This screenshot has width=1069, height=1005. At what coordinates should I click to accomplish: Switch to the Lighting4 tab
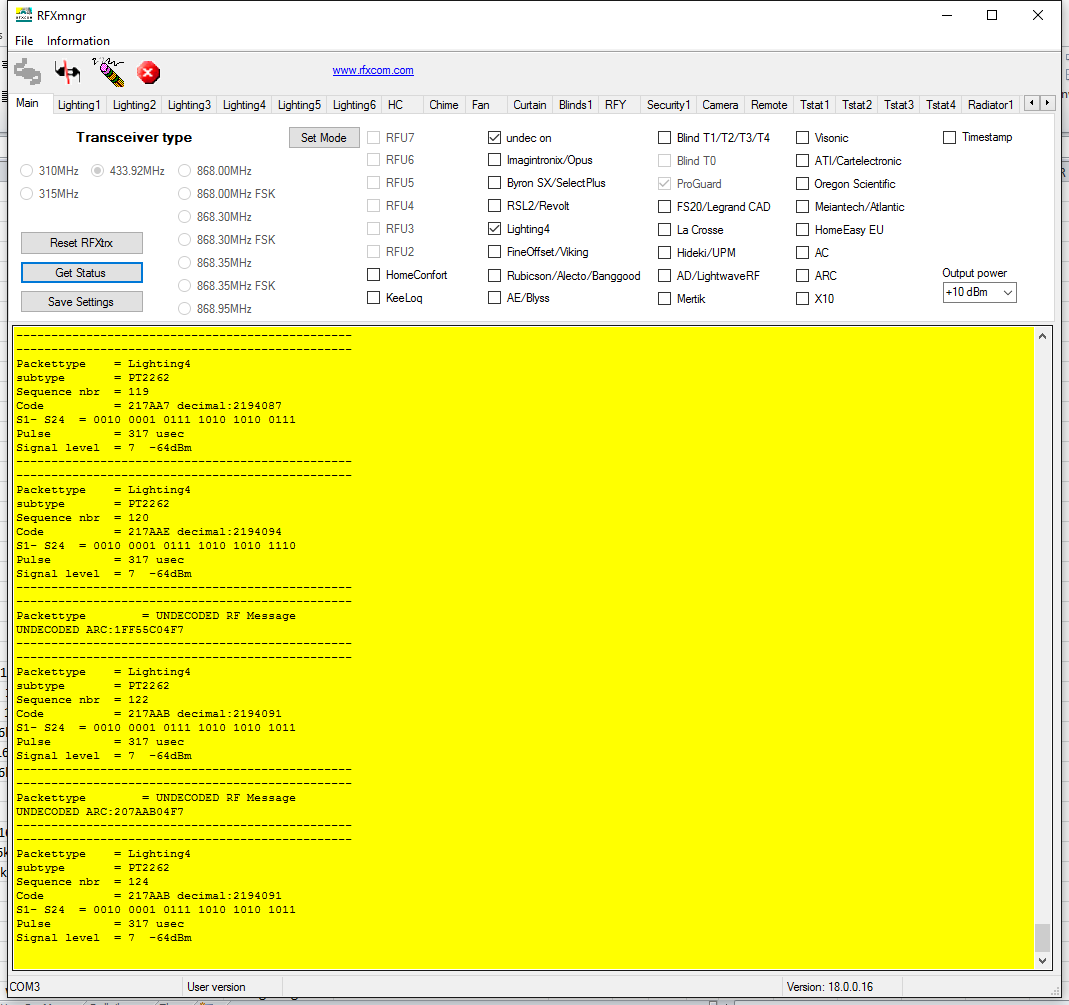(244, 105)
